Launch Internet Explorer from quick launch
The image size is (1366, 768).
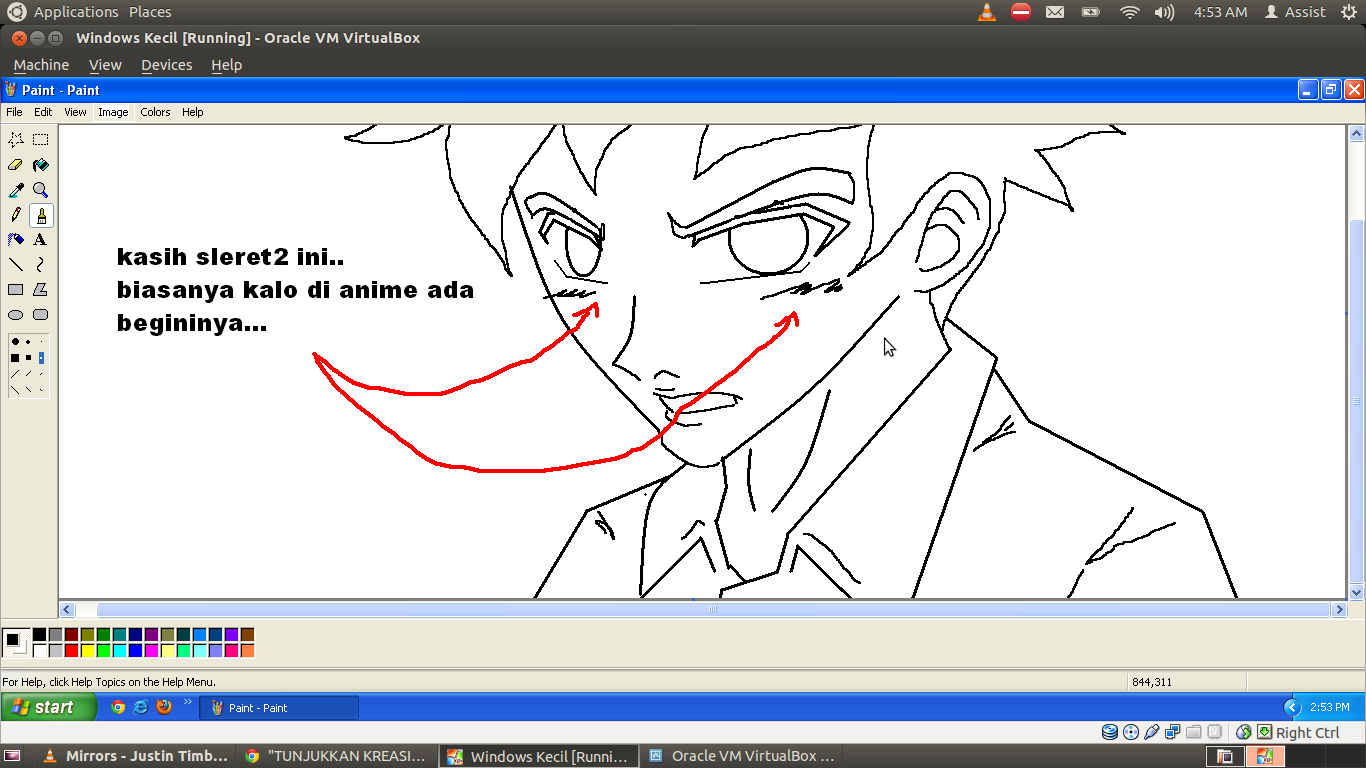[x=141, y=707]
